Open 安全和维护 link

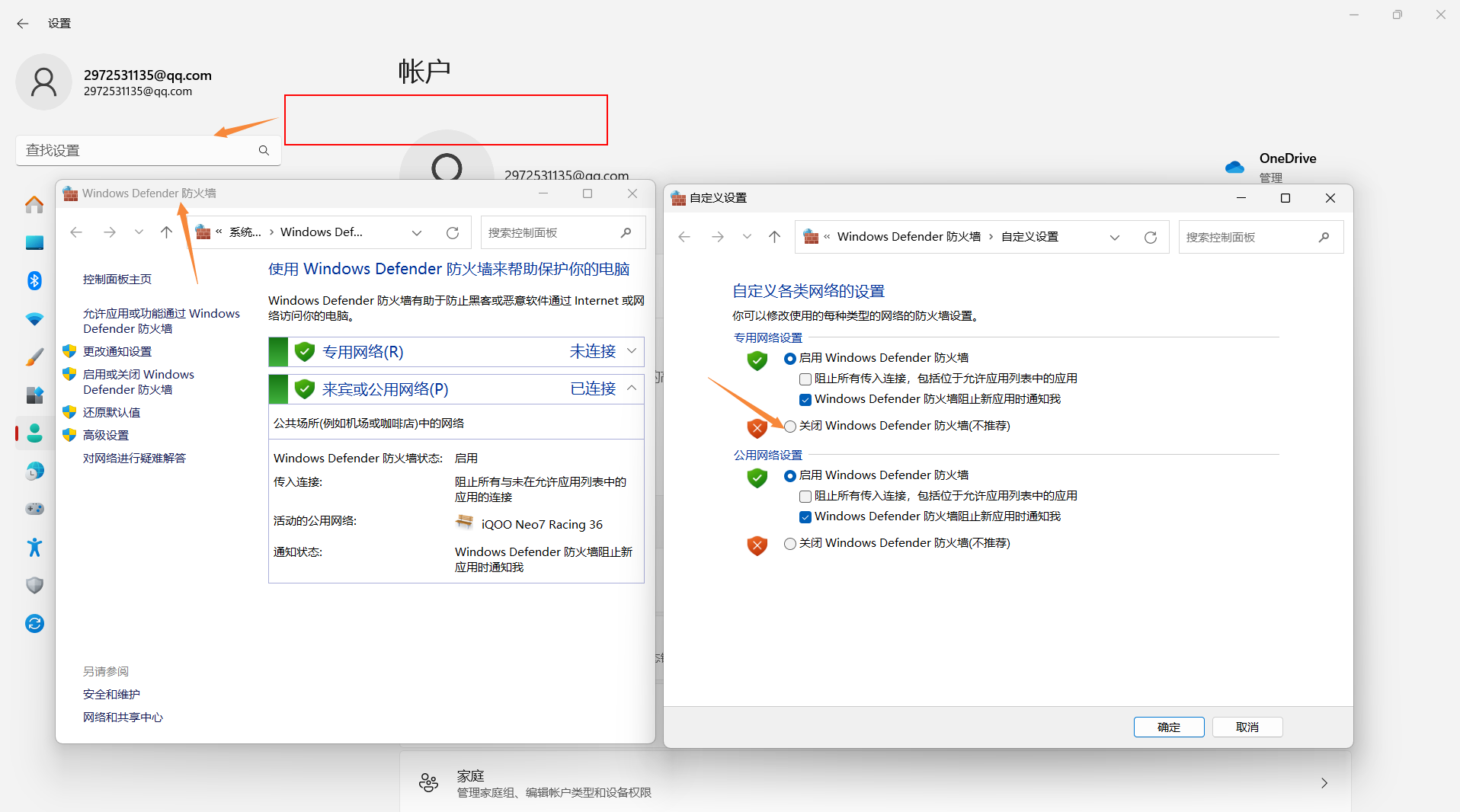click(111, 694)
